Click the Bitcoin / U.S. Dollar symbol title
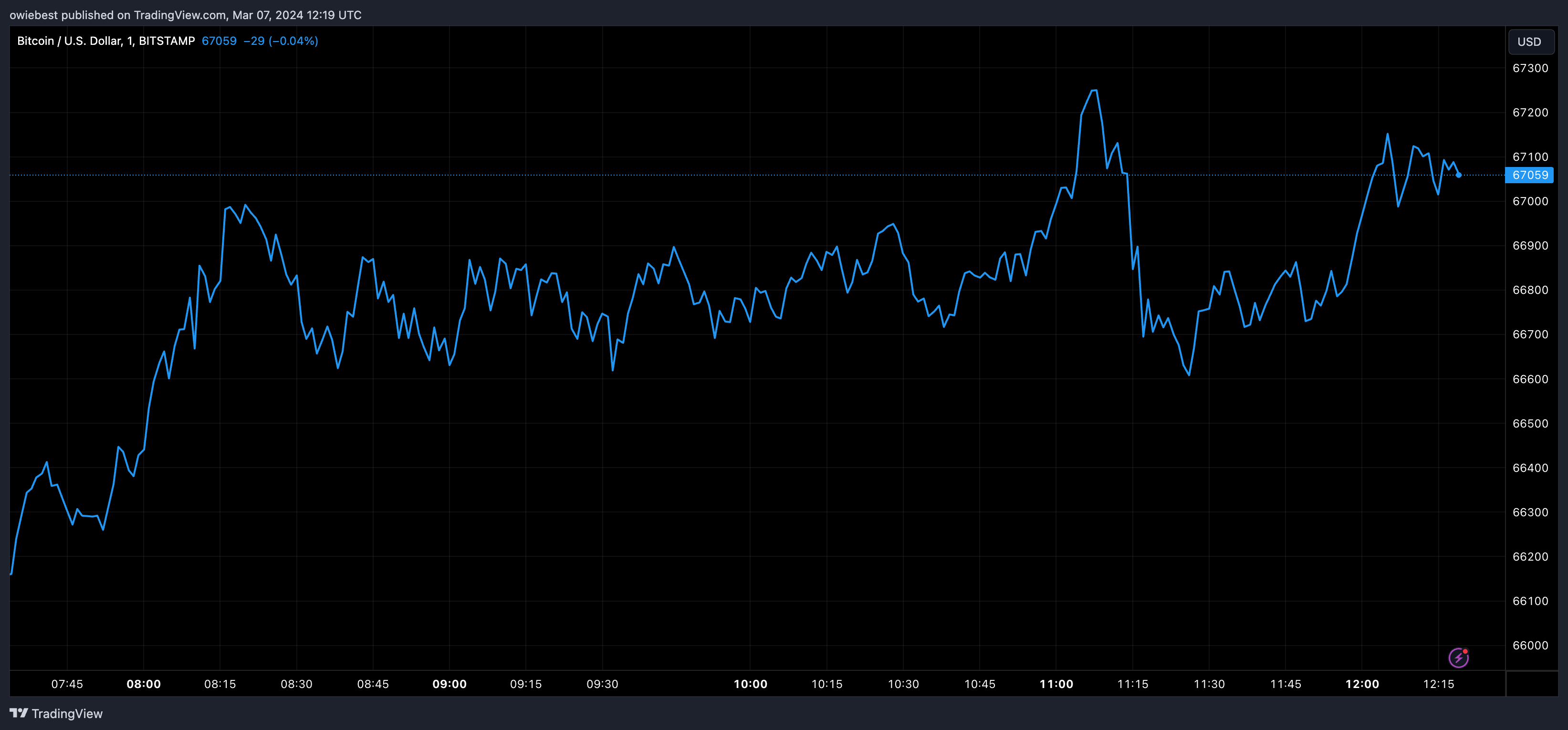 pos(106,41)
